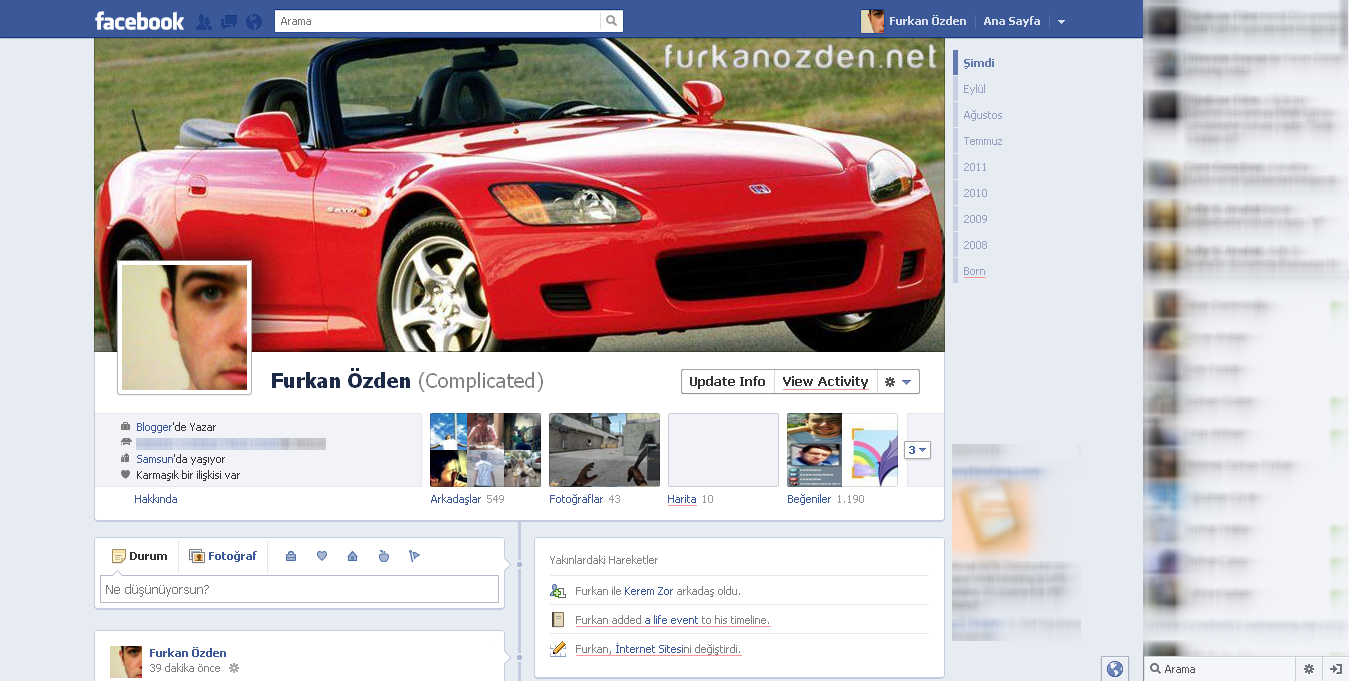
Task: Open the messages icon in top bar
Action: pos(229,21)
